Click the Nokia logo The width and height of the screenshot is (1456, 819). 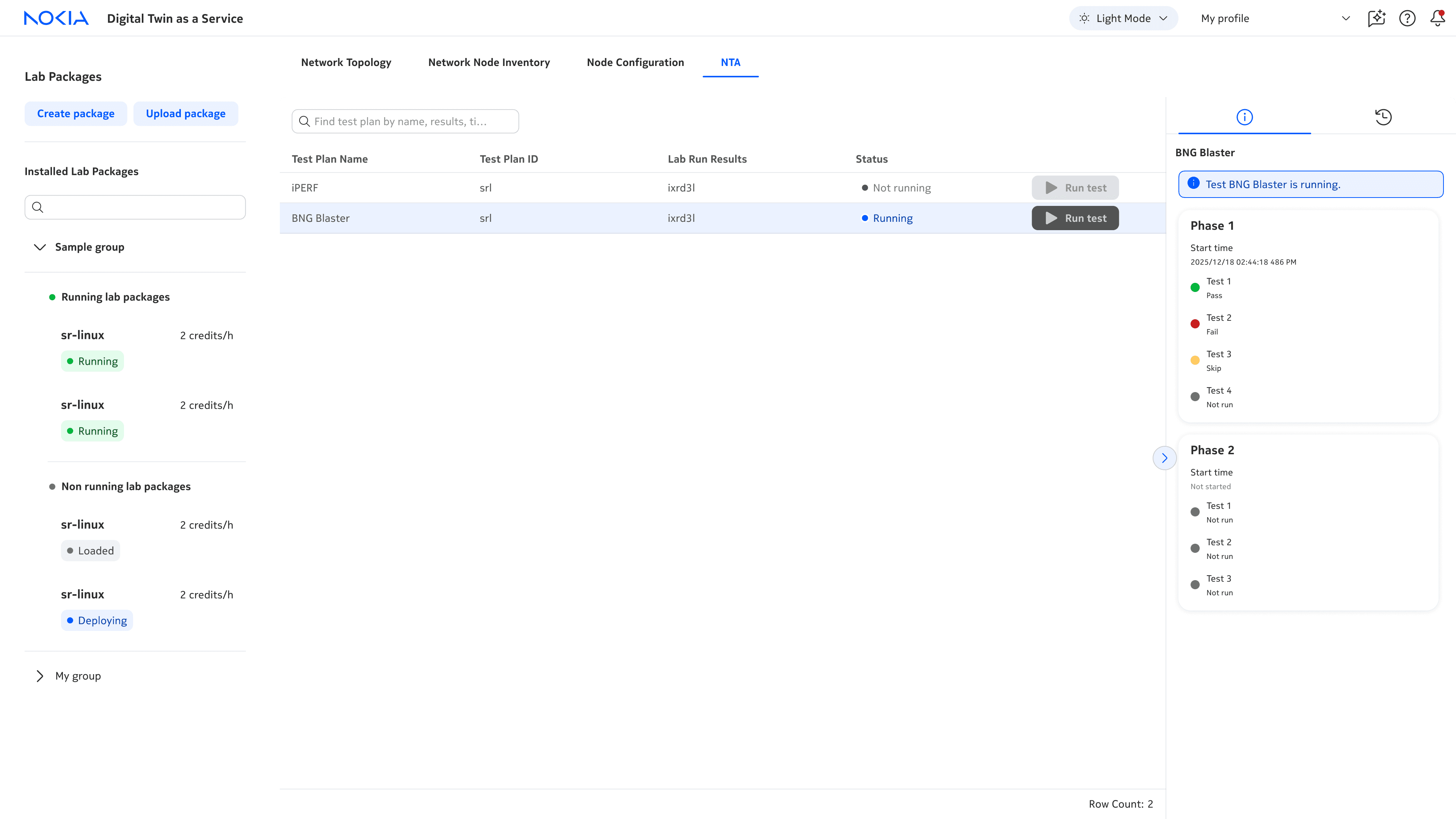point(56,18)
